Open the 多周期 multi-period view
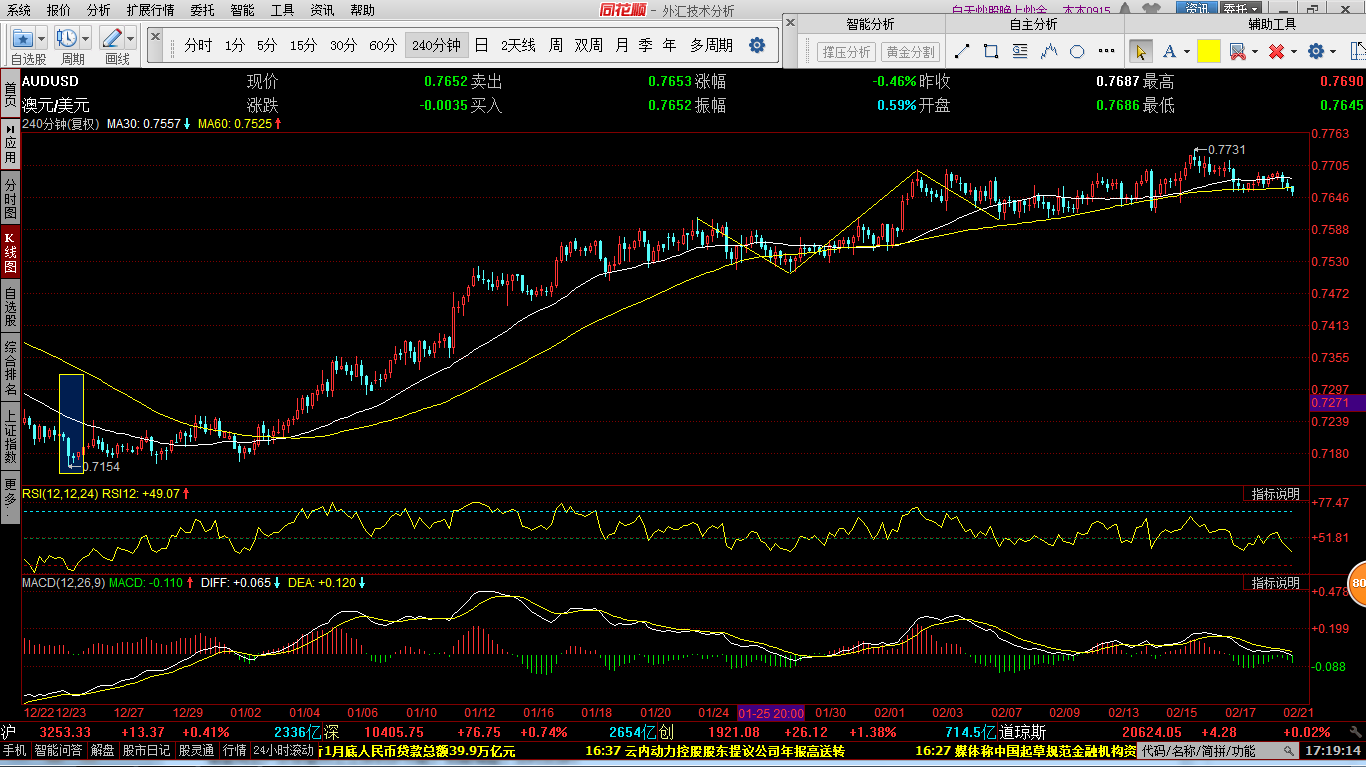 point(711,46)
